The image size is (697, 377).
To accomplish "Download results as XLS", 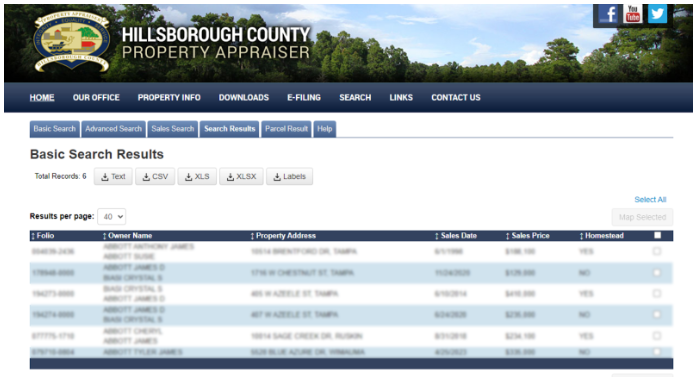I will [x=197, y=176].
